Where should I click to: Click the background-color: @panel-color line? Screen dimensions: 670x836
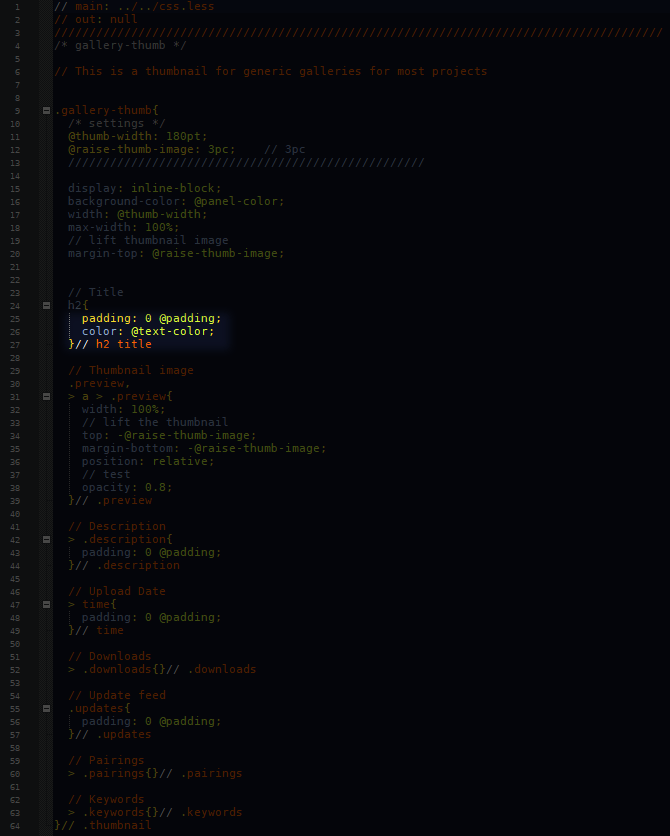tap(175, 201)
